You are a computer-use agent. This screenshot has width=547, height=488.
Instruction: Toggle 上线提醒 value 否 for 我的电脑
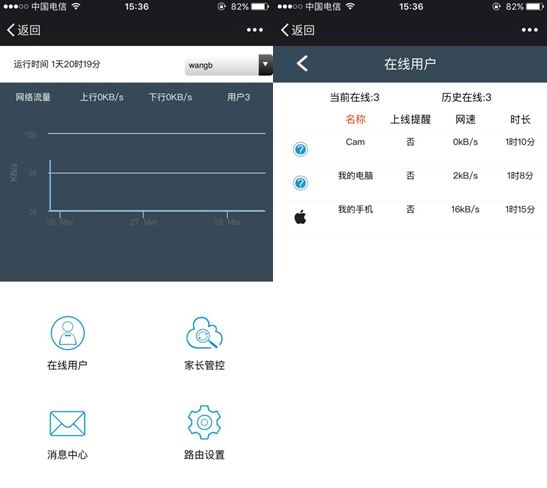[410, 175]
